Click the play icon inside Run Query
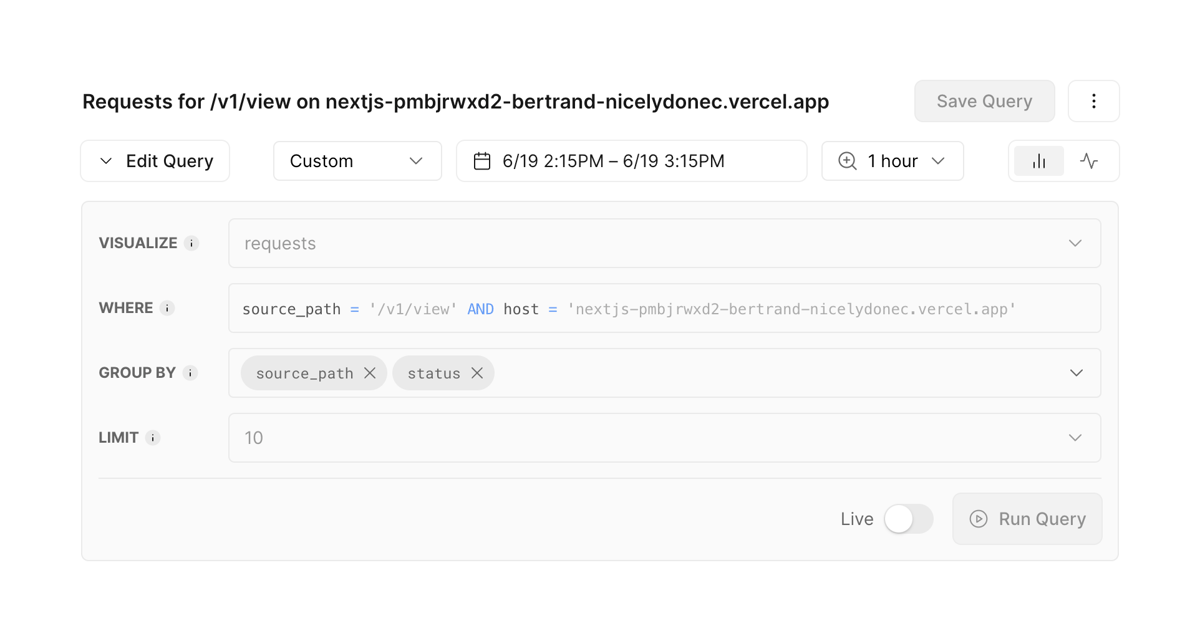 [x=977, y=518]
